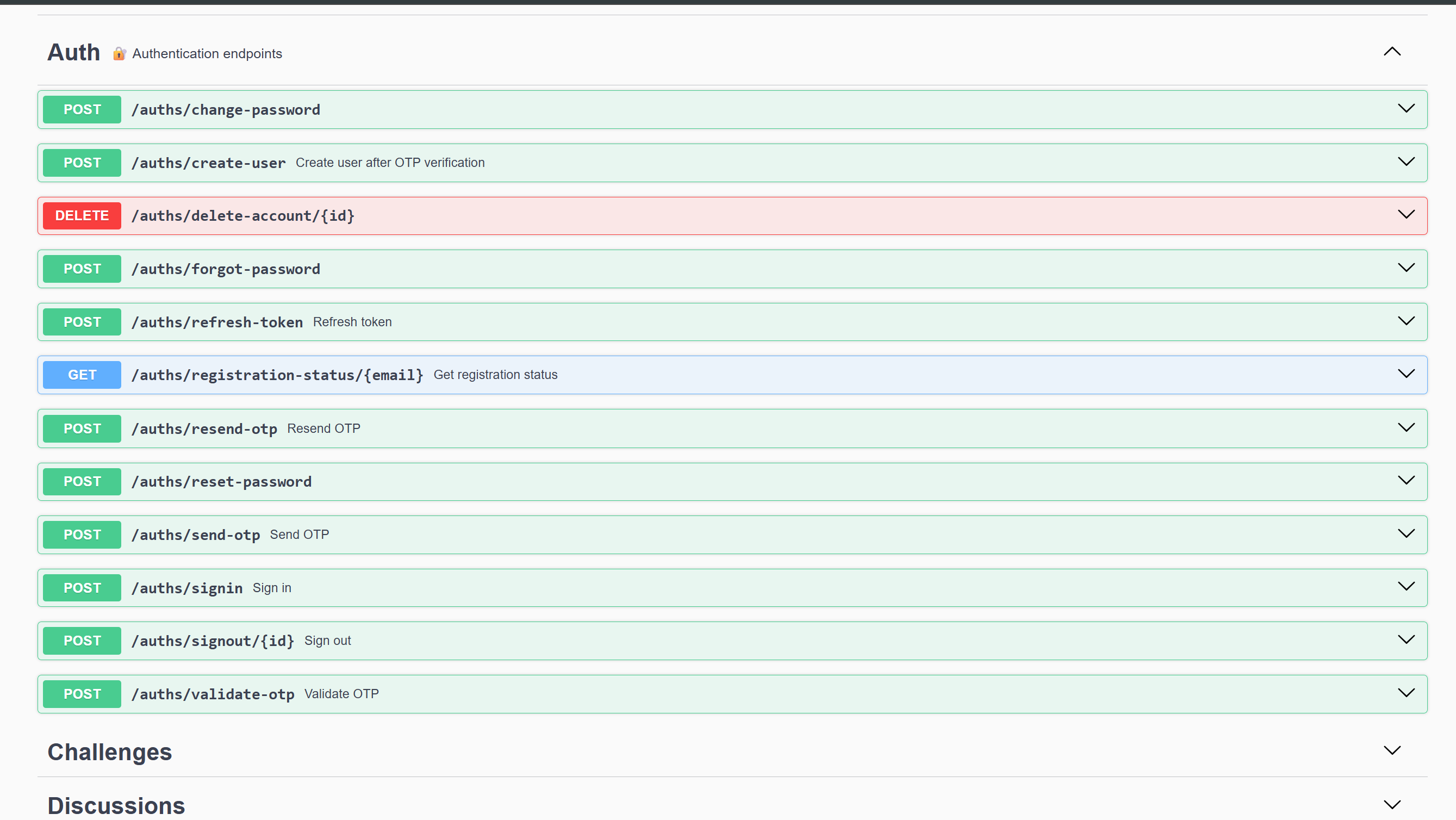Expand the Discussions section
This screenshot has height=820, width=1456.
point(1391,804)
